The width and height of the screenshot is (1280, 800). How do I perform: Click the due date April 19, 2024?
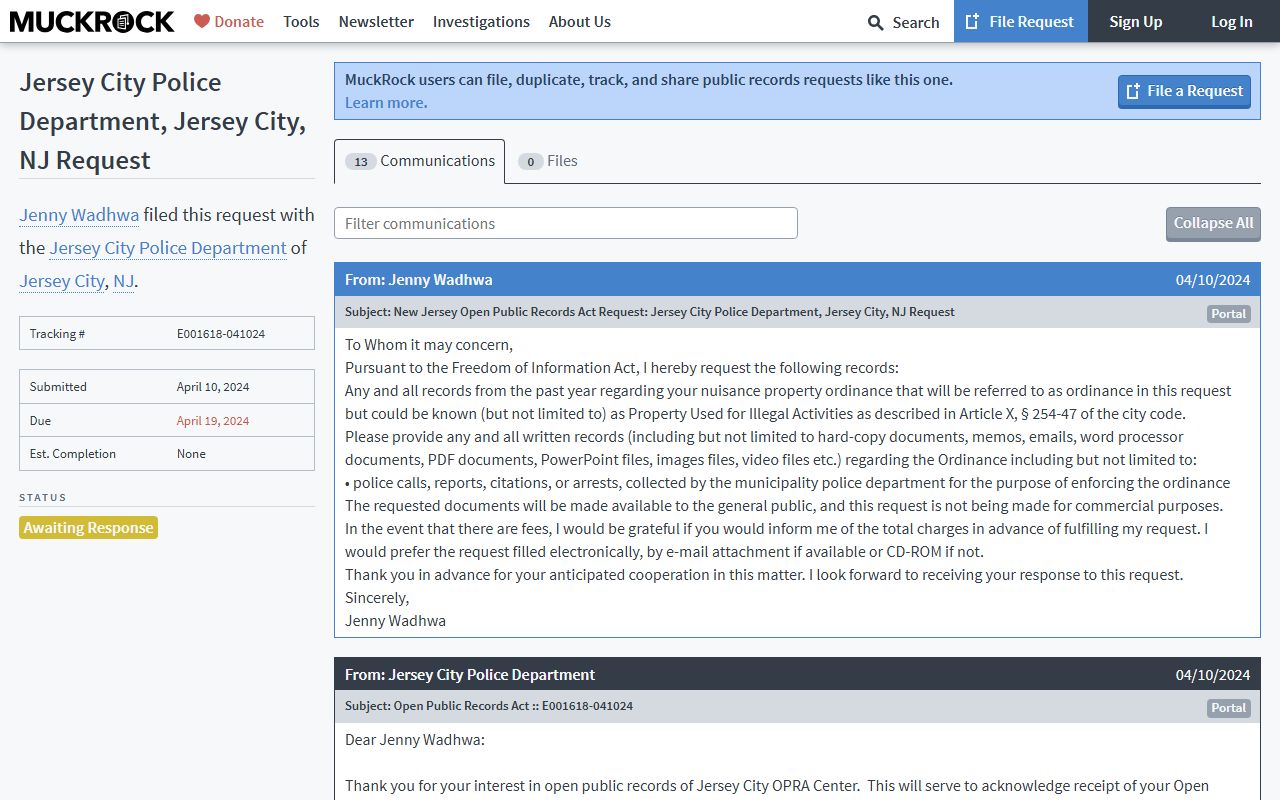[213, 421]
